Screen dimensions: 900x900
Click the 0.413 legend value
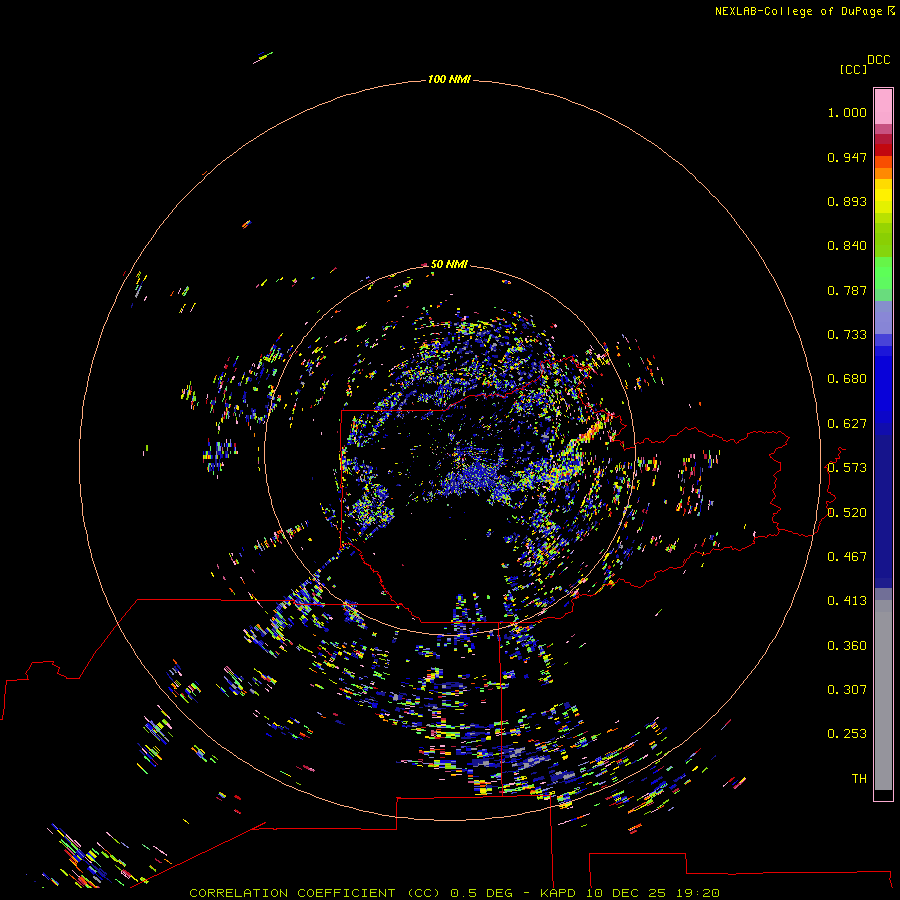(x=847, y=601)
